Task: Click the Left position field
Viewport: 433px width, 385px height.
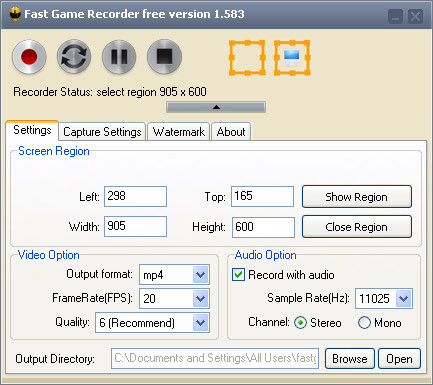Action: [x=135, y=196]
